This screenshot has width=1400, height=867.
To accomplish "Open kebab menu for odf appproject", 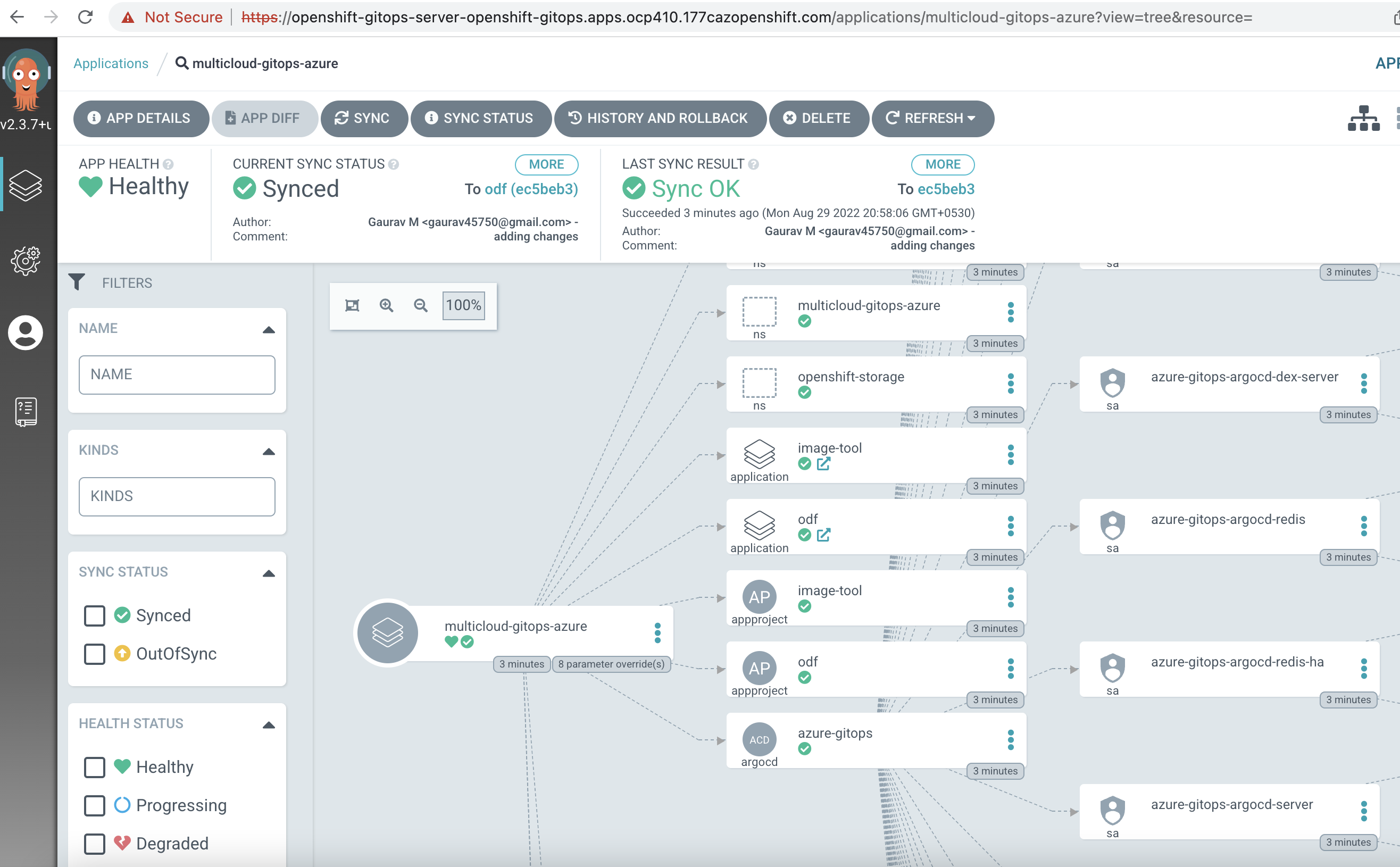I will (x=1011, y=669).
